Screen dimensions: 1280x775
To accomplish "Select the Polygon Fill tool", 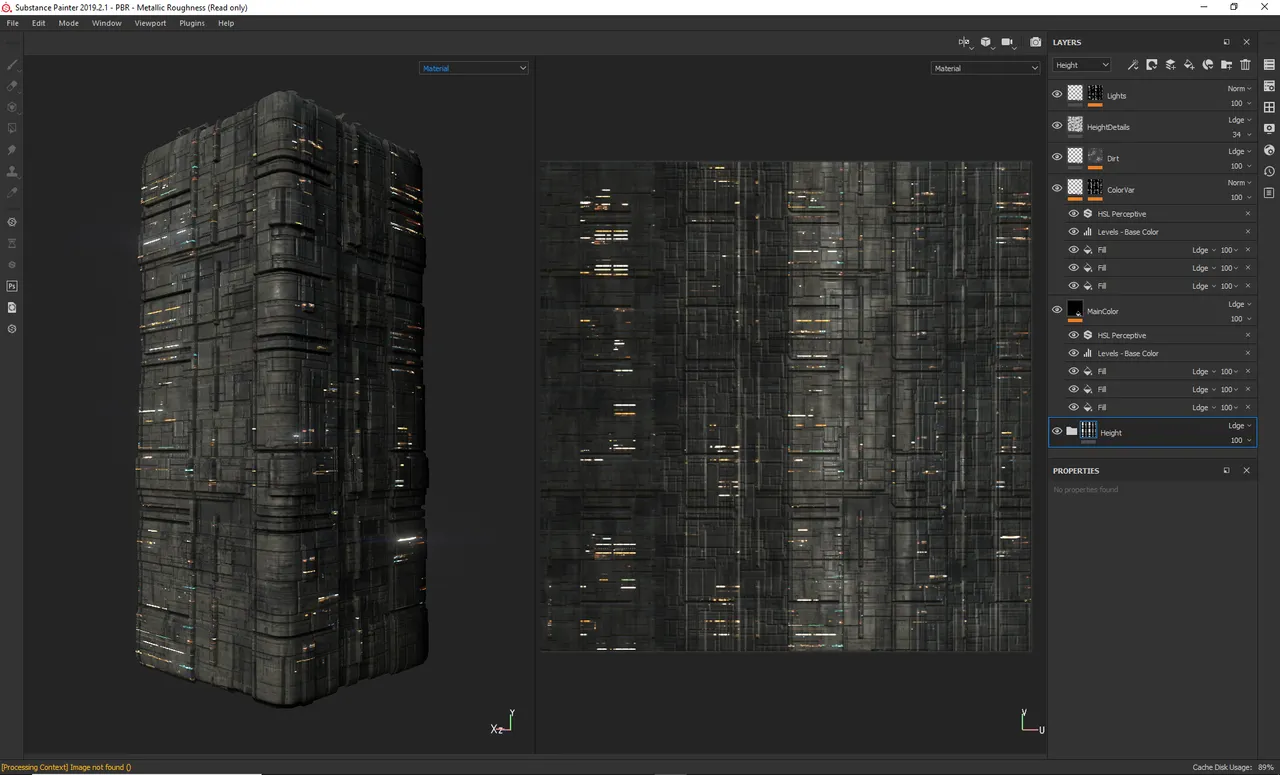I will (x=12, y=128).
